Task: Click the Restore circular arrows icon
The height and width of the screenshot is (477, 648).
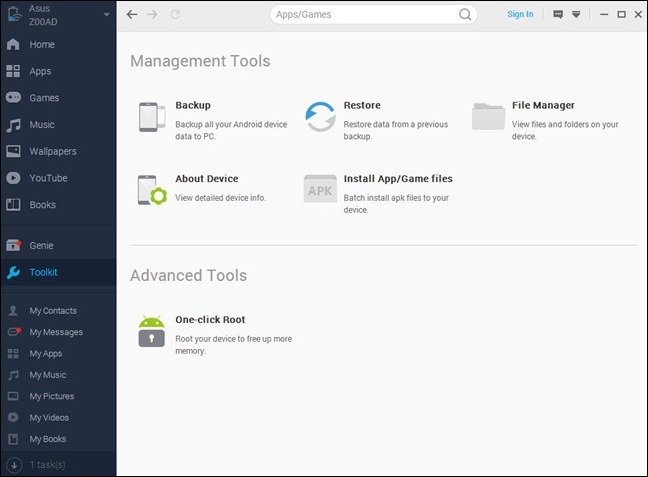Action: [320, 117]
